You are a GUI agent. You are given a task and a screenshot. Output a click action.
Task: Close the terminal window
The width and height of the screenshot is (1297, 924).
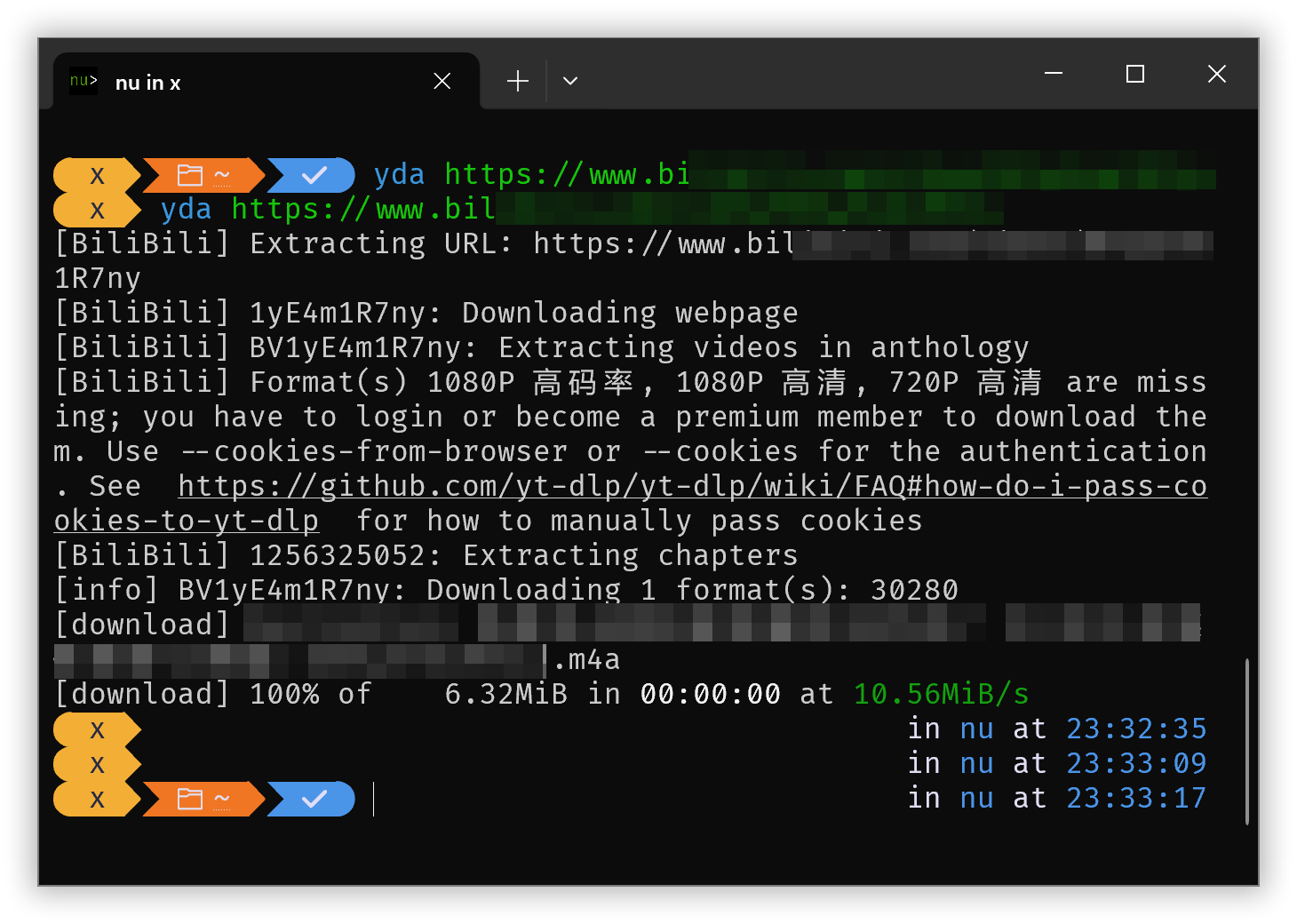[x=1217, y=74]
